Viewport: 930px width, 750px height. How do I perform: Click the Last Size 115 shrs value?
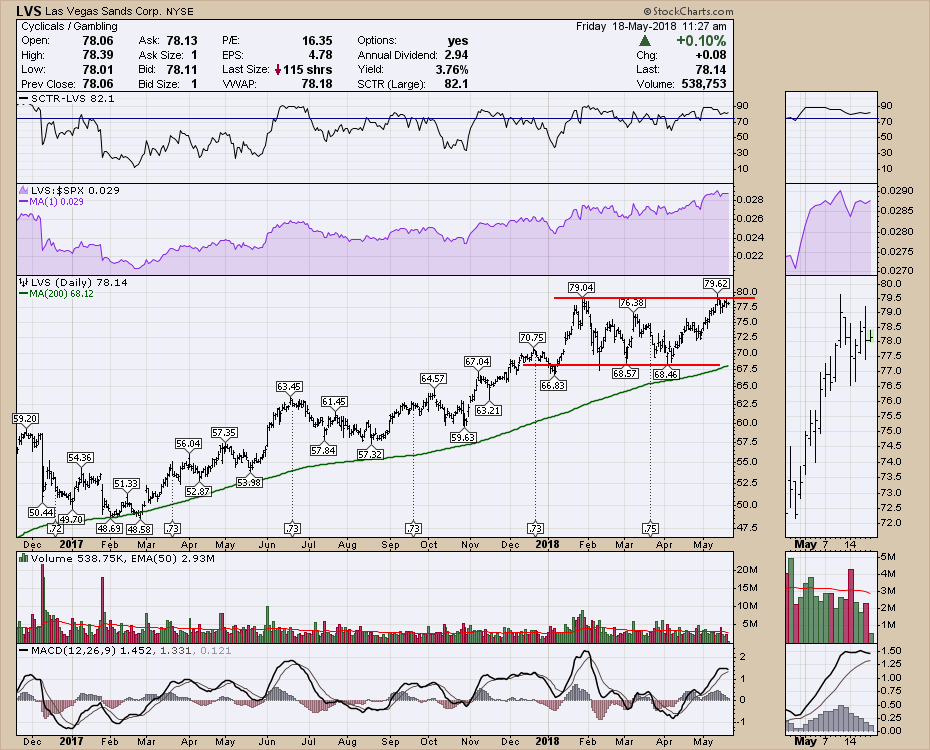tap(307, 69)
